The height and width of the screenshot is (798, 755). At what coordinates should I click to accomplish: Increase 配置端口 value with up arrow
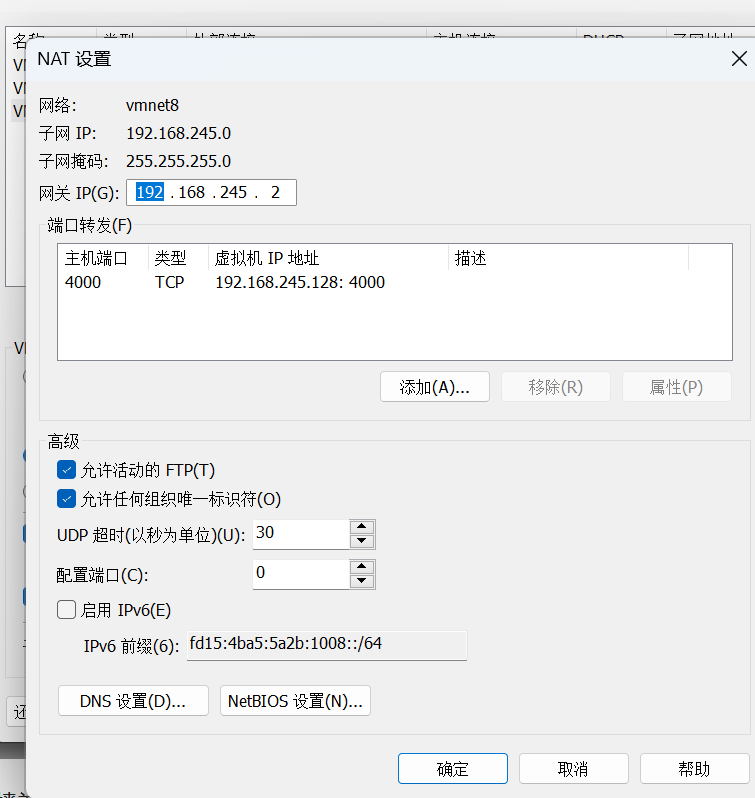point(362,566)
